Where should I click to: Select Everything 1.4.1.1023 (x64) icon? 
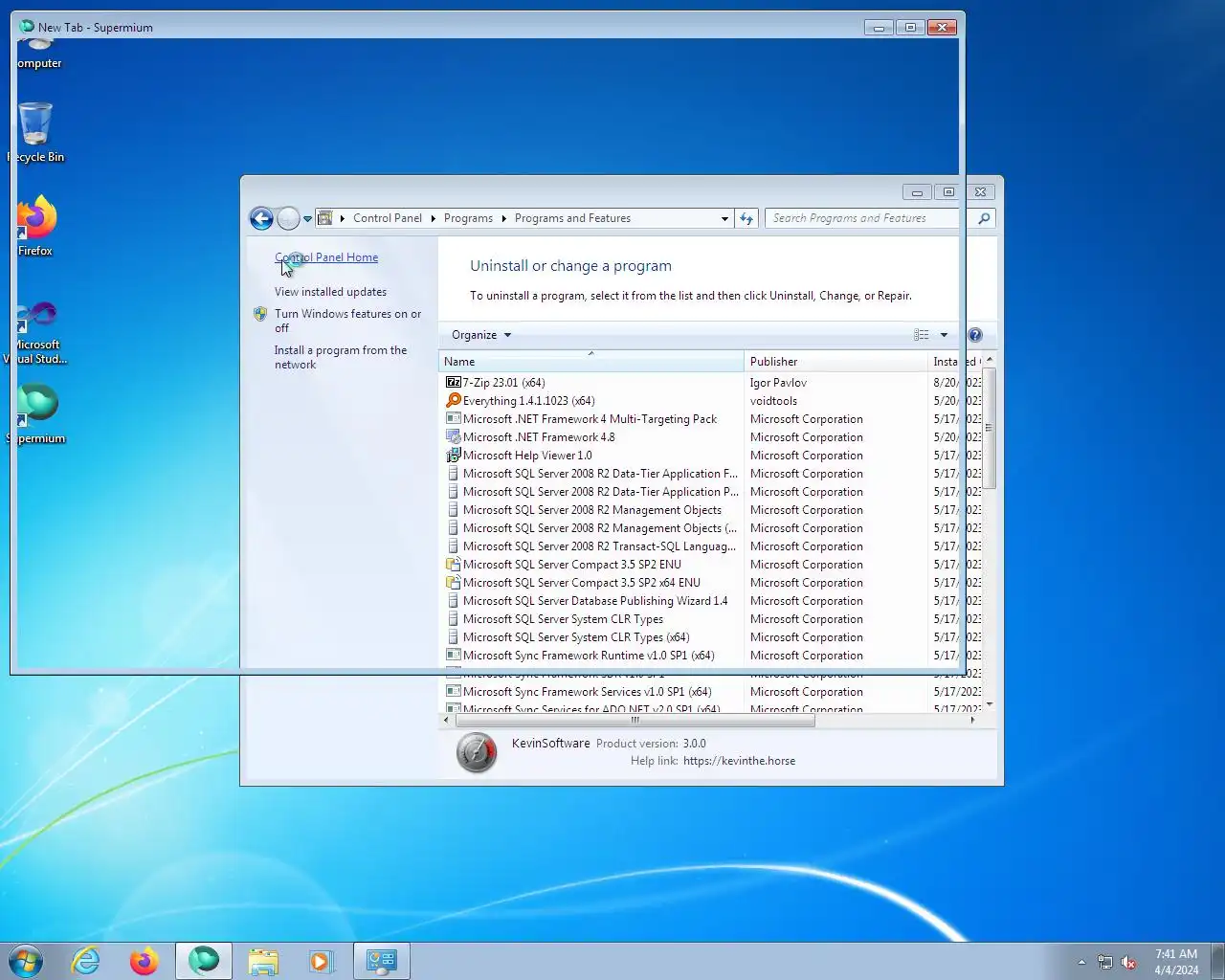coord(454,400)
